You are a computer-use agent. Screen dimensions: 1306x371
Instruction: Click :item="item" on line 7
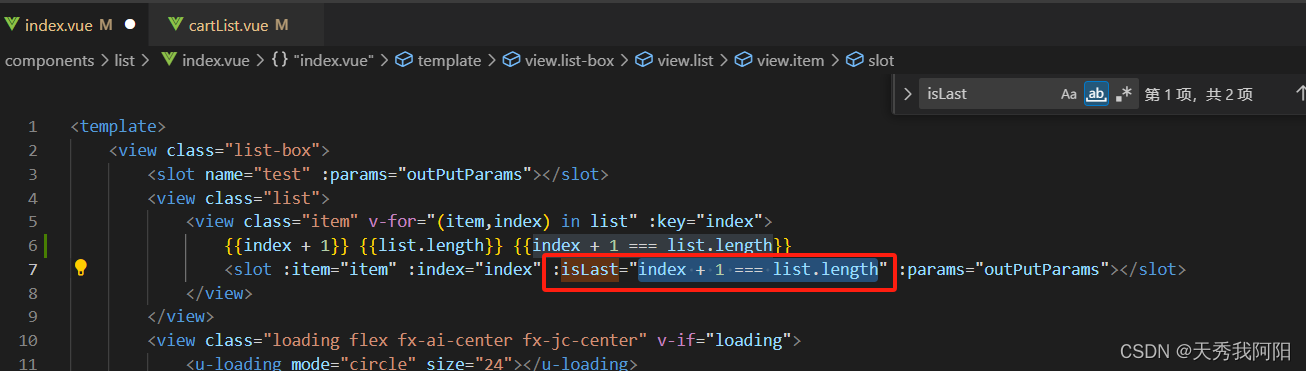point(335,269)
